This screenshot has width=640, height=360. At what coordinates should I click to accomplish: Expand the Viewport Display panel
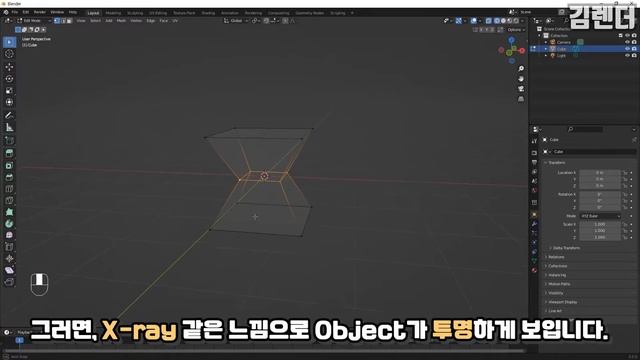562,302
